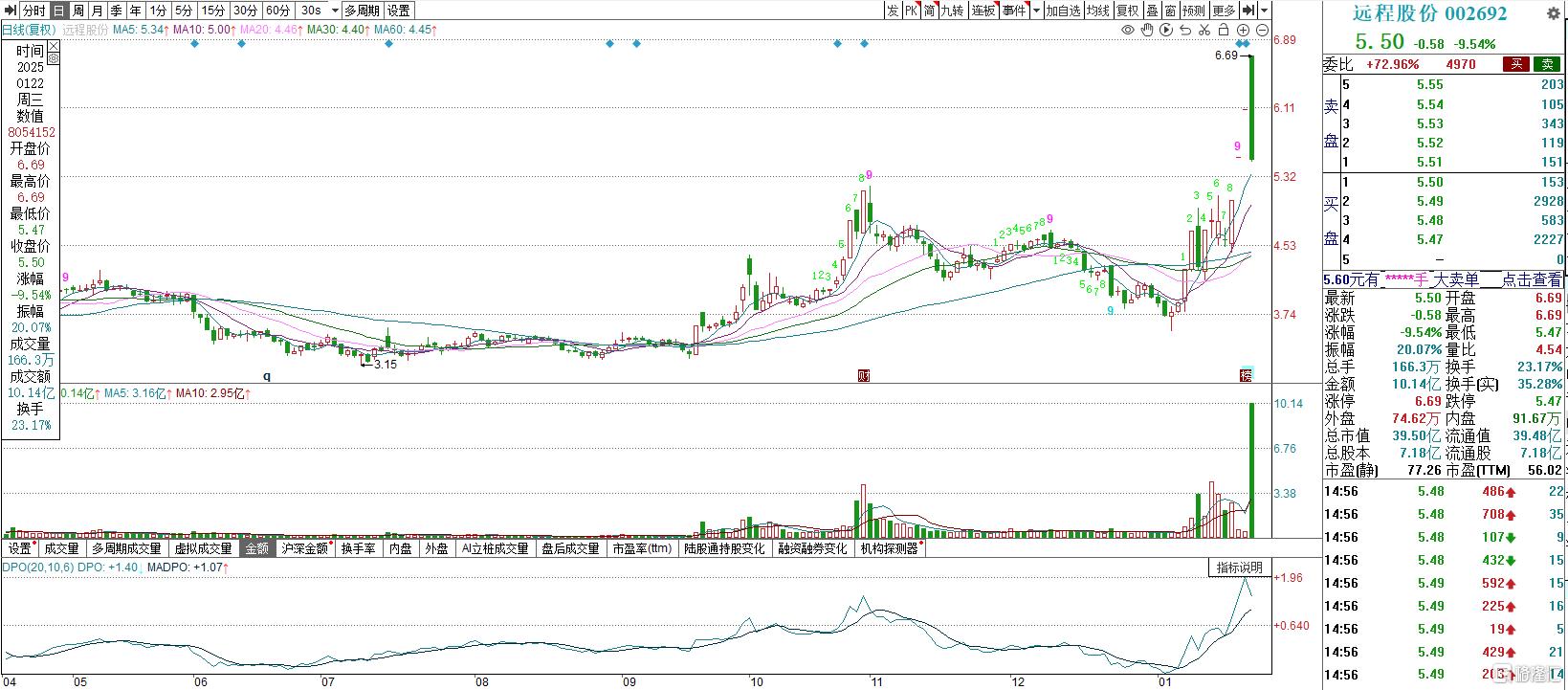Open period 设置 settings in top toolbar
1568x690 pixels.
tap(399, 11)
